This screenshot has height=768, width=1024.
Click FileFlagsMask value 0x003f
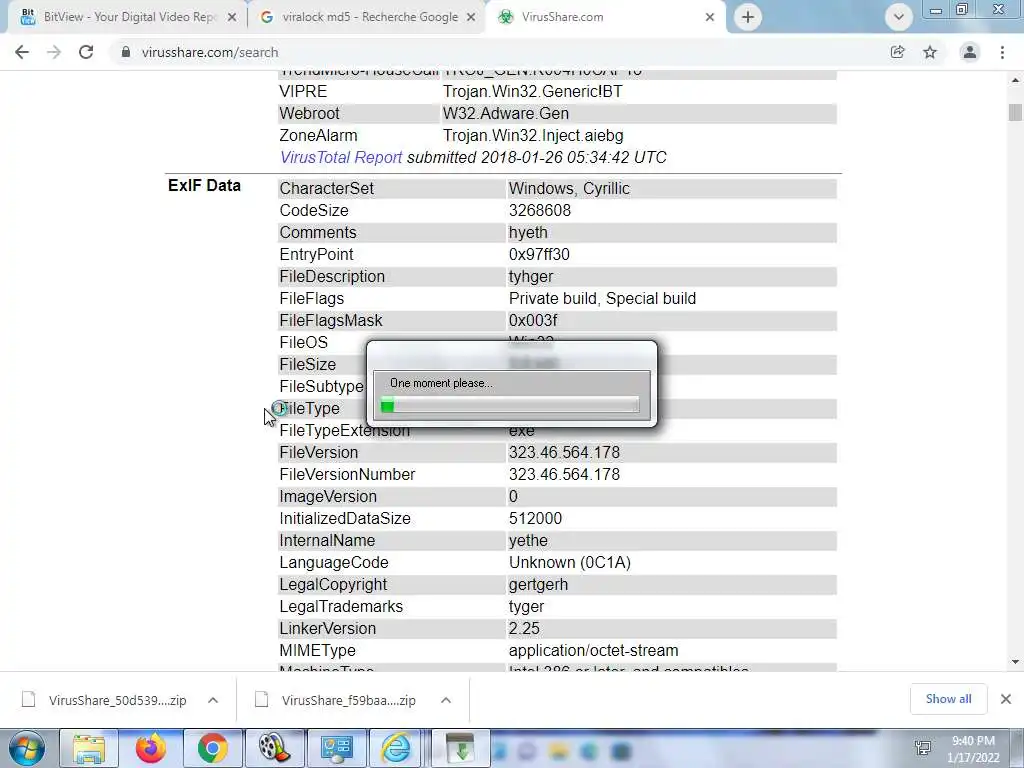pyautogui.click(x=533, y=321)
